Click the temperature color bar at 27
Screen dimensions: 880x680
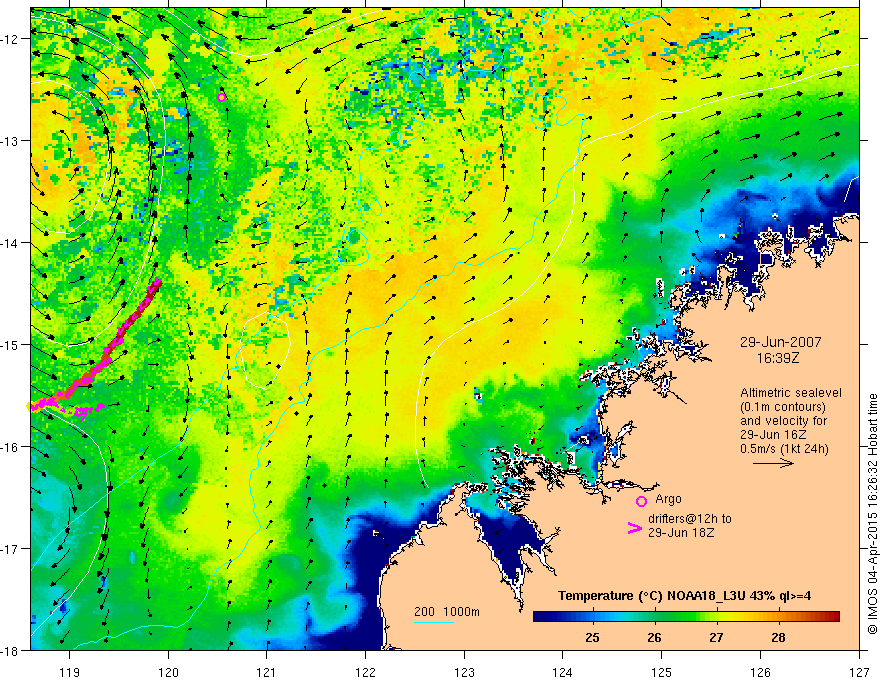(716, 617)
